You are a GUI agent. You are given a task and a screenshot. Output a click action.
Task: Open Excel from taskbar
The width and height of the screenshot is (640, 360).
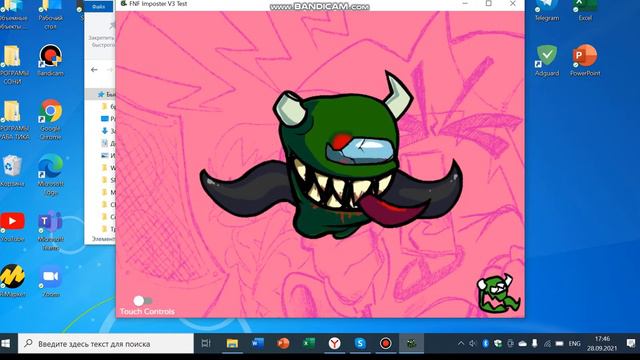309,344
